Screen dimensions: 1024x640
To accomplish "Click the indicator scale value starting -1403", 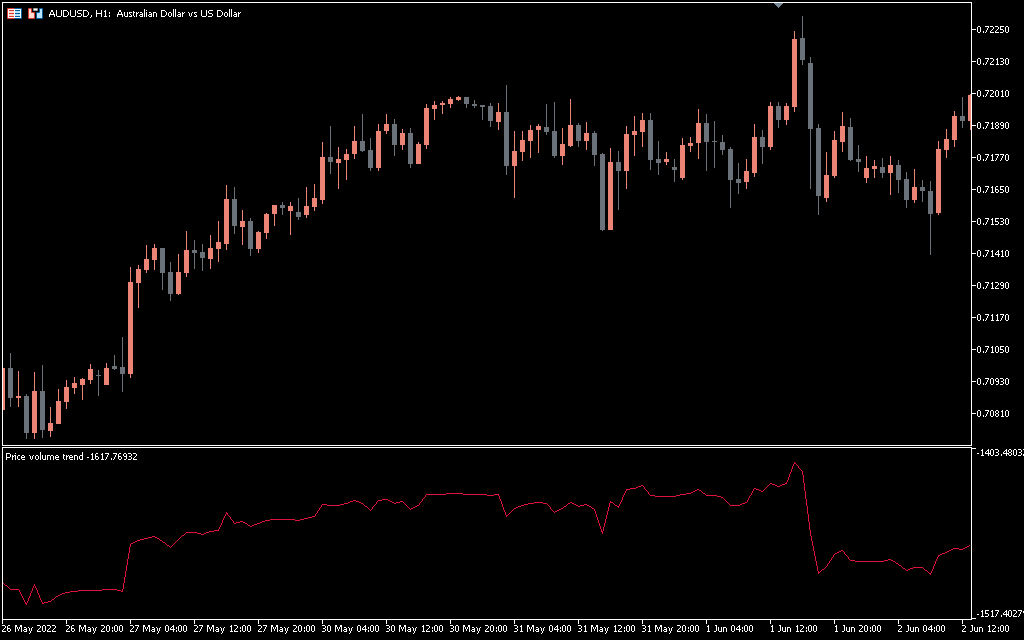I will click(x=998, y=452).
